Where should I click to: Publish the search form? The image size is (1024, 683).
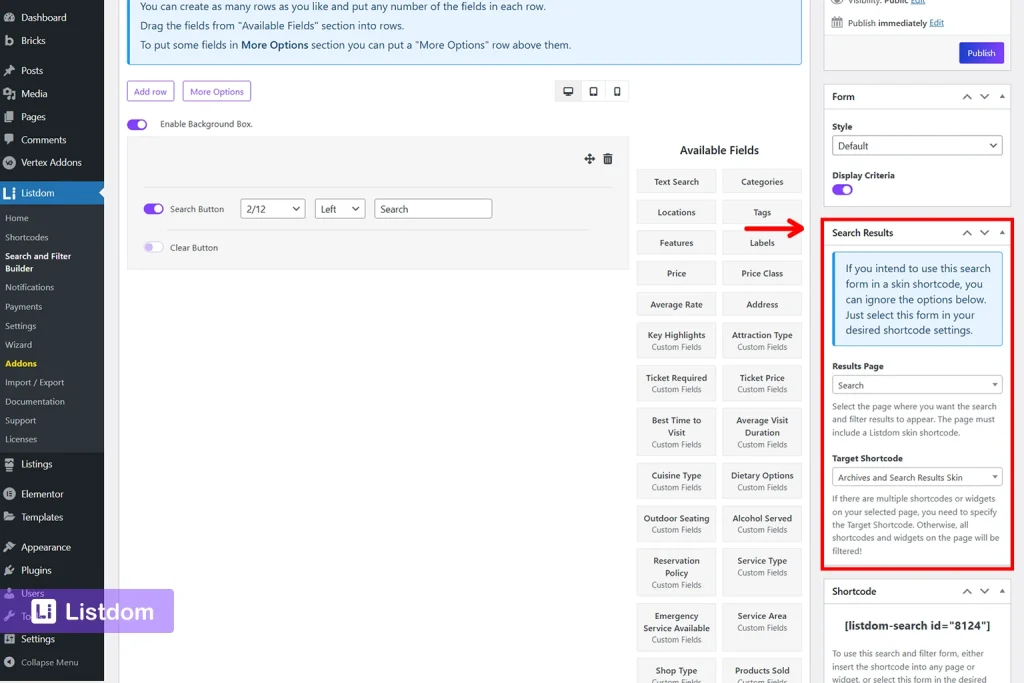pos(981,53)
